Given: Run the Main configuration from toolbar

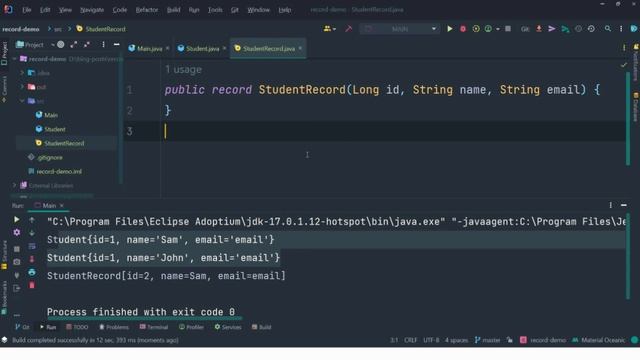Looking at the screenshot, I should click(x=449, y=29).
